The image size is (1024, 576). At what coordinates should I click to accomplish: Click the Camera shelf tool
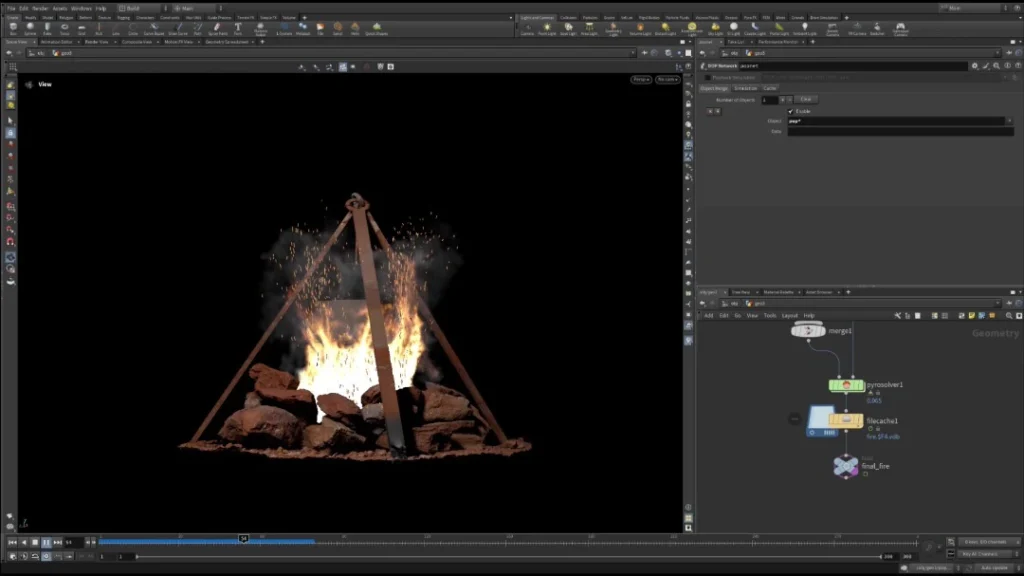pos(527,29)
